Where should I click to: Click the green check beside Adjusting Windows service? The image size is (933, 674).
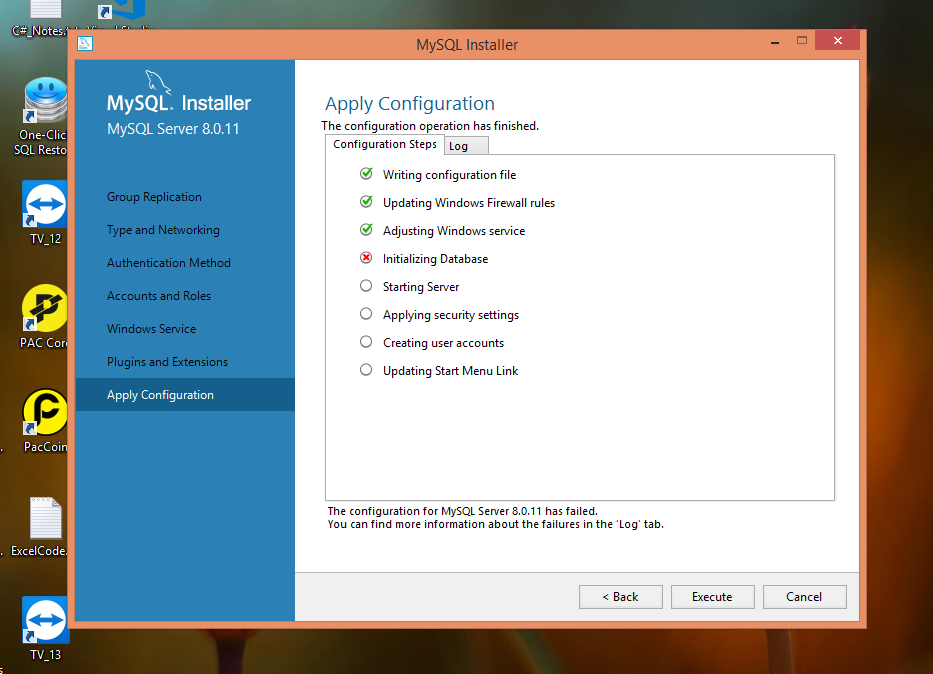(366, 229)
